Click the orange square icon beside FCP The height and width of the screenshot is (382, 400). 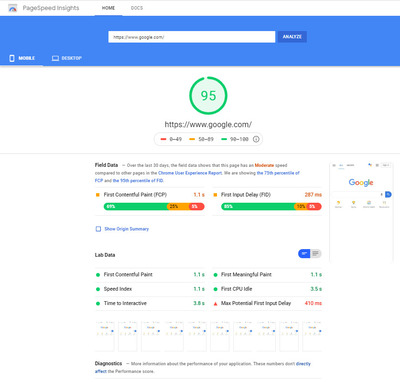(x=98, y=195)
